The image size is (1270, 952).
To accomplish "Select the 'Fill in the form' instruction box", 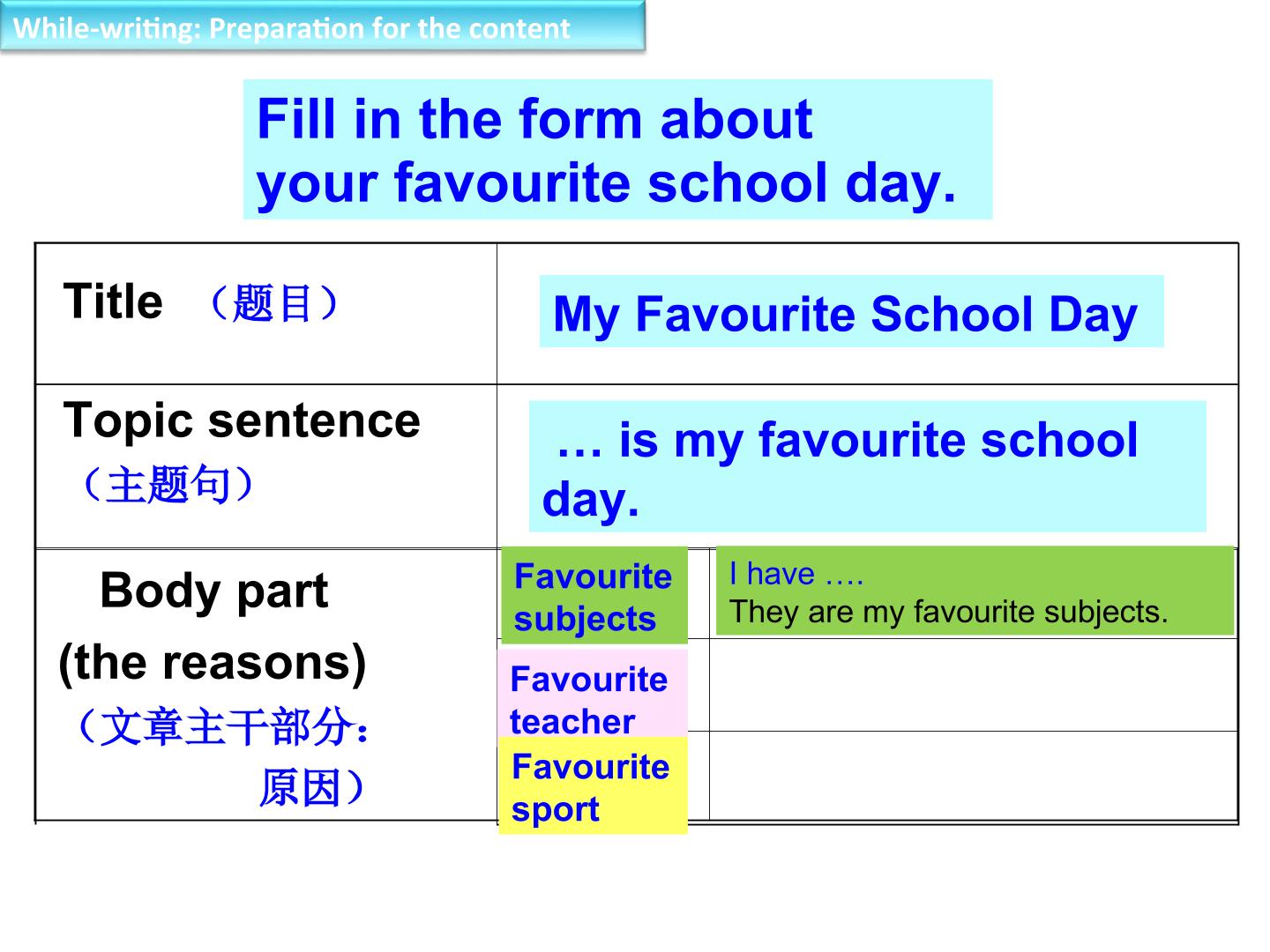I will [617, 149].
